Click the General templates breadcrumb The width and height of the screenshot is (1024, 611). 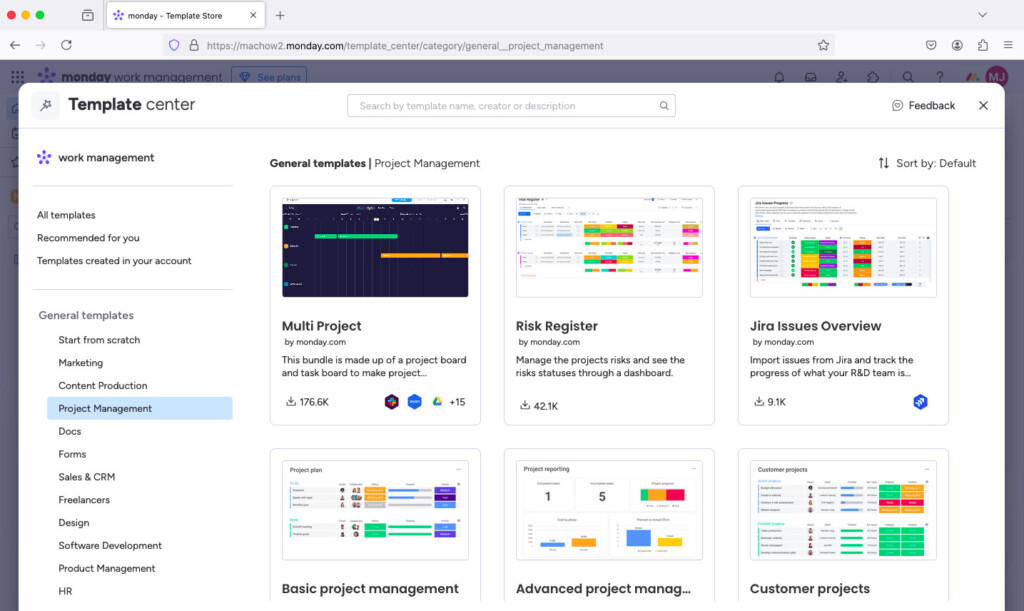click(x=317, y=163)
